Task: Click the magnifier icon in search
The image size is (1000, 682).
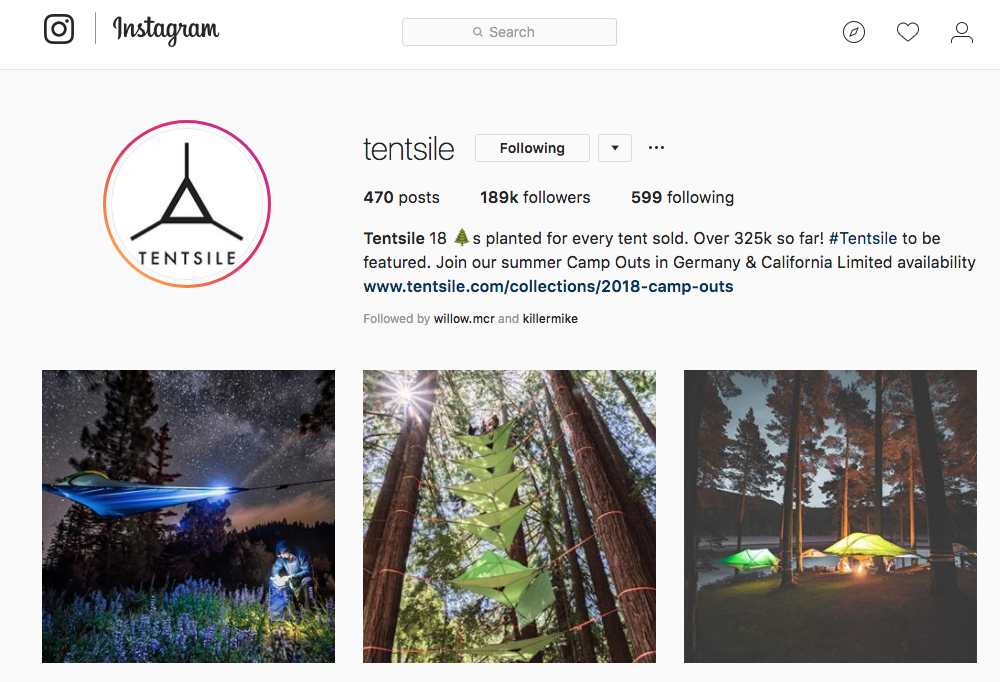Action: coord(478,32)
